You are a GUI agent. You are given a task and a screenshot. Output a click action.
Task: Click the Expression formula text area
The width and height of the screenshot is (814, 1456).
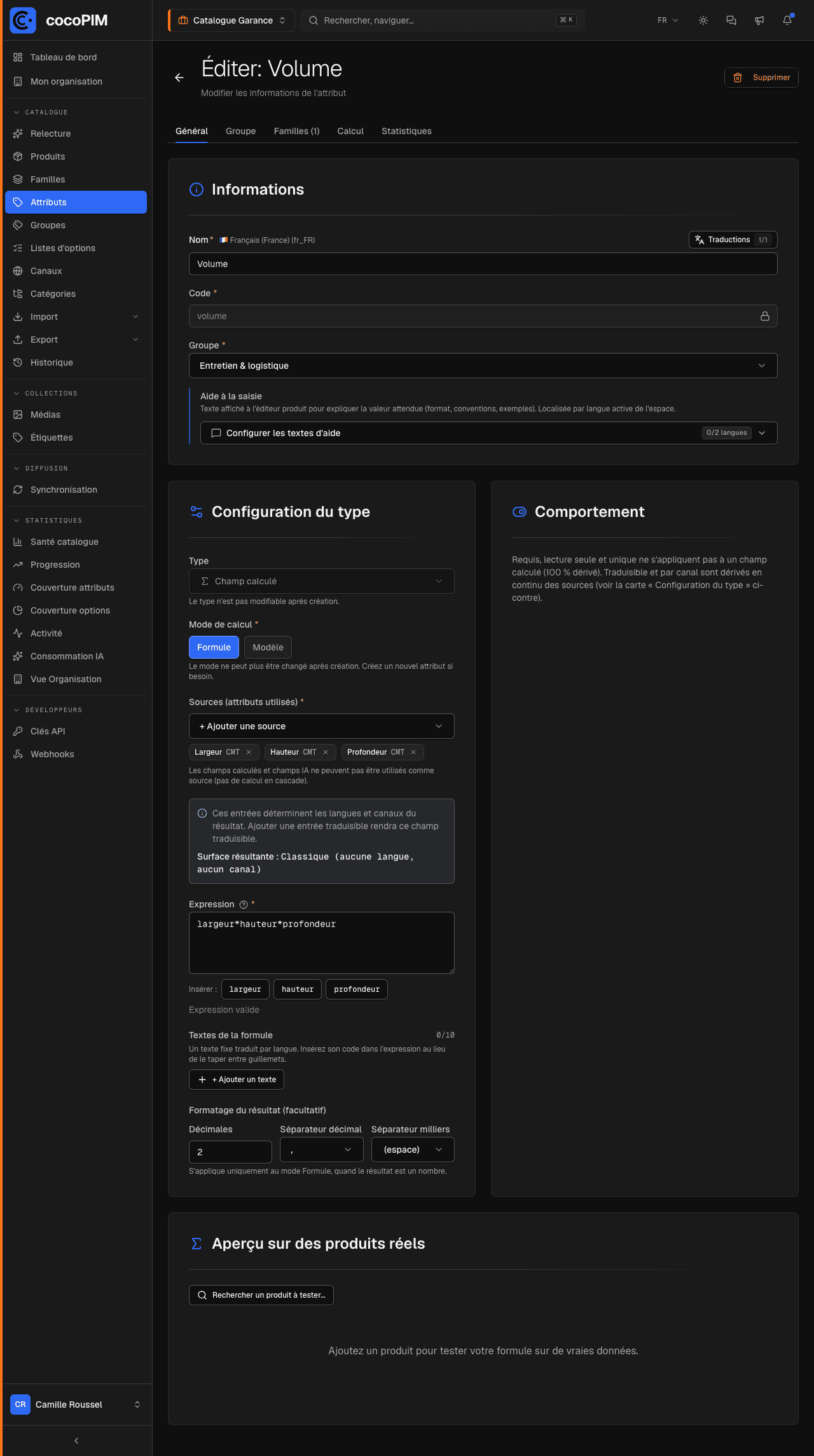coord(322,943)
